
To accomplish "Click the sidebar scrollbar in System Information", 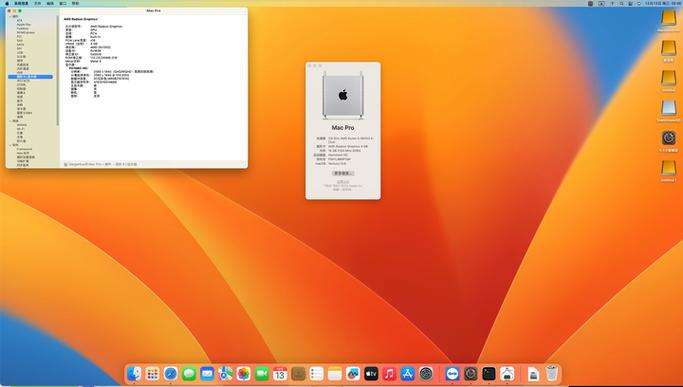I will [57, 70].
